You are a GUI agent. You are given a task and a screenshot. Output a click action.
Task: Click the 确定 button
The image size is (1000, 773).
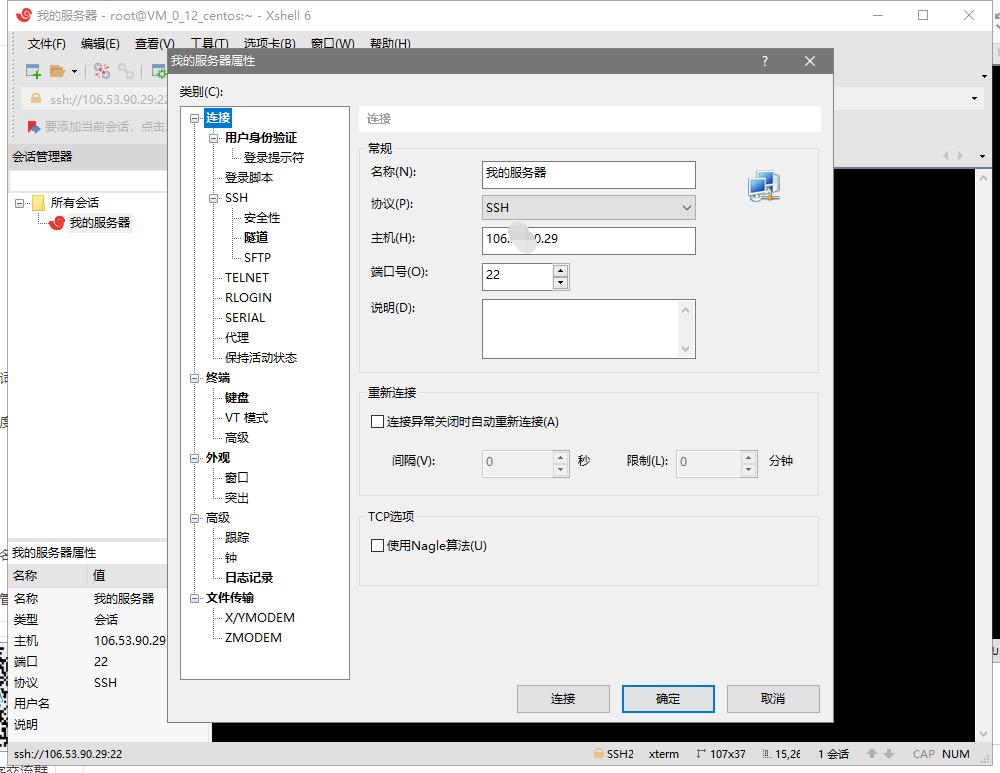coord(668,699)
